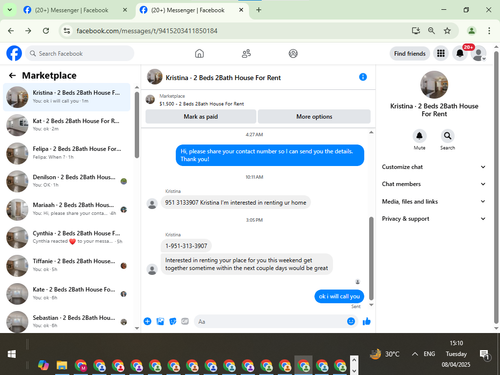
Task: Mute the conversation with bell icon
Action: [x=419, y=136]
